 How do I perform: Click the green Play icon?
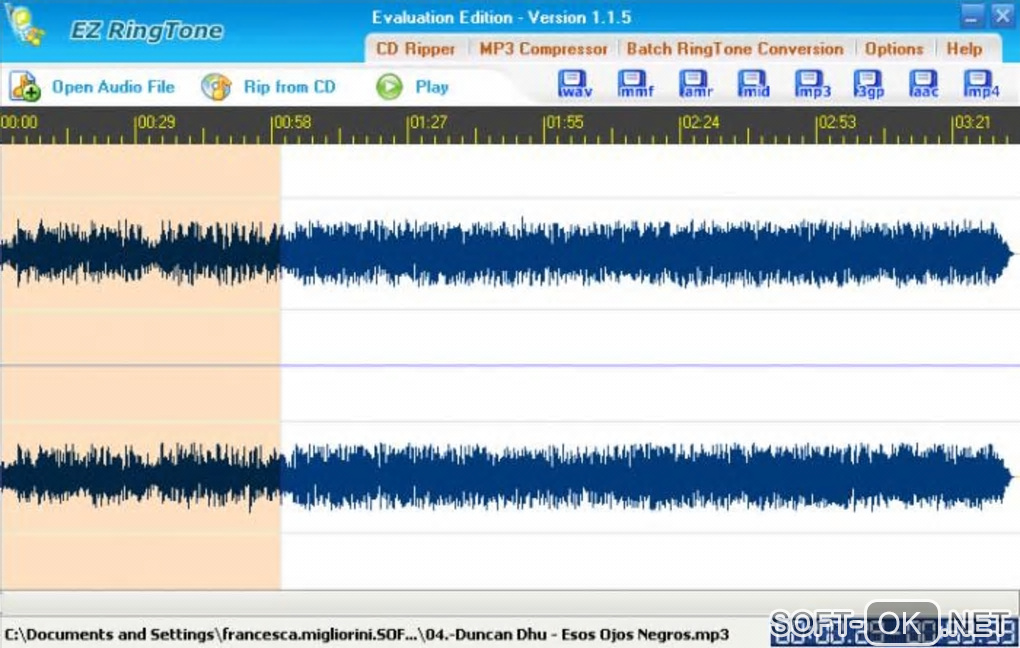[389, 87]
